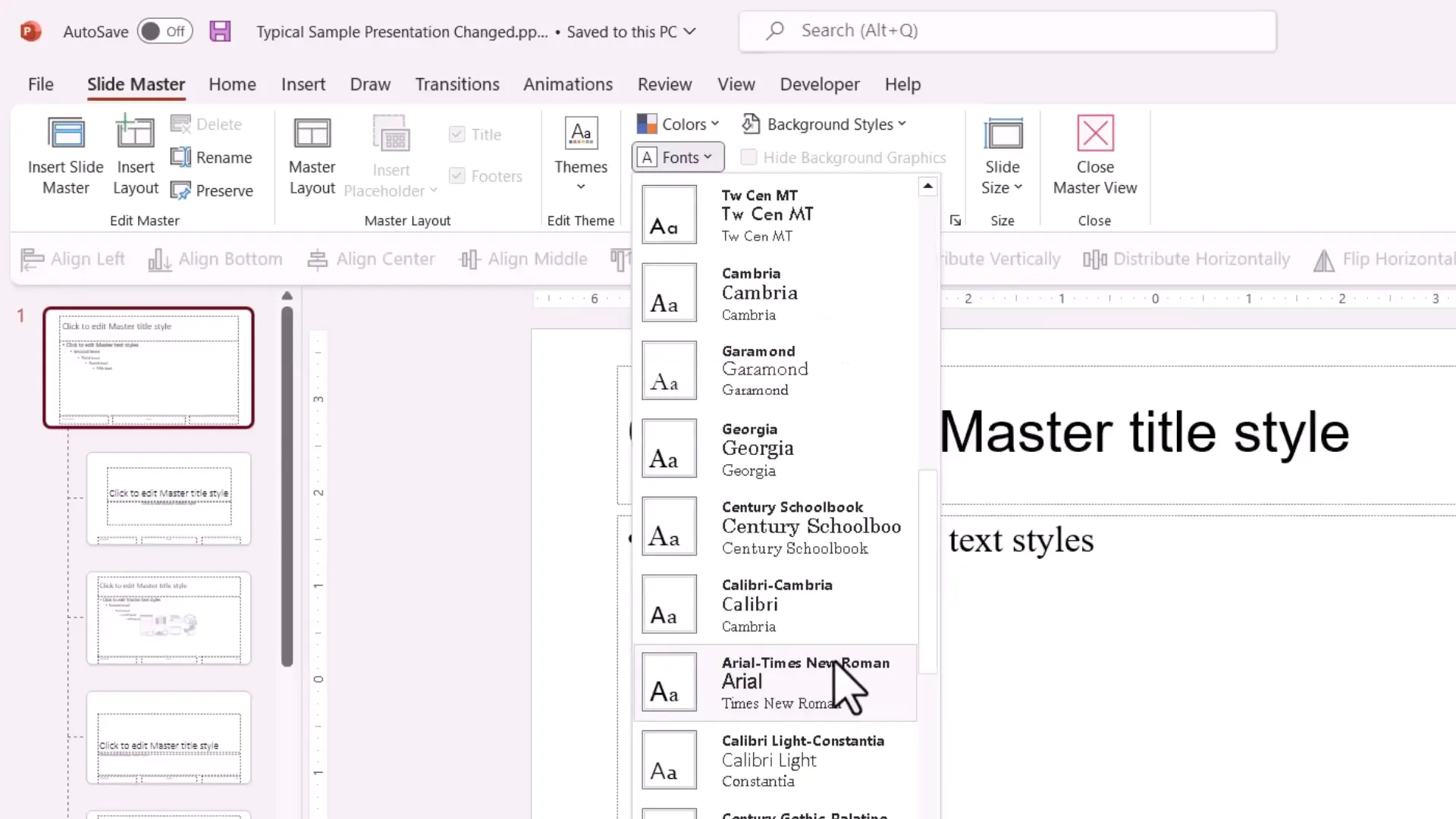Viewport: 1456px width, 819px height.
Task: Select the slide master thumbnail 1
Action: click(149, 368)
